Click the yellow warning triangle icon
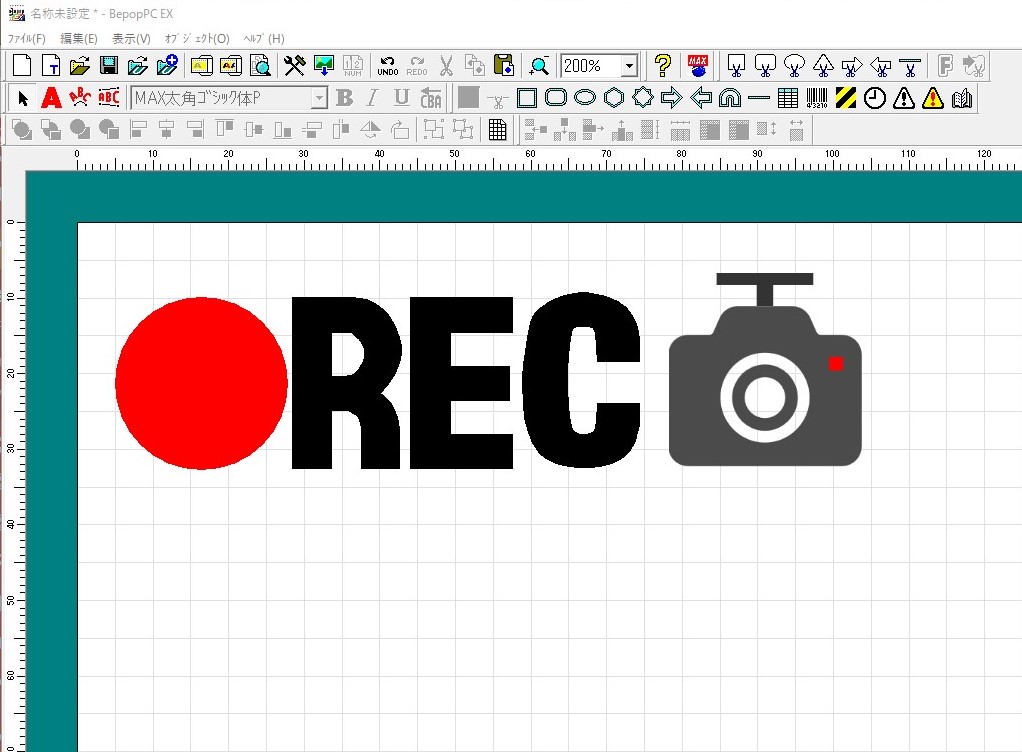 [933, 98]
